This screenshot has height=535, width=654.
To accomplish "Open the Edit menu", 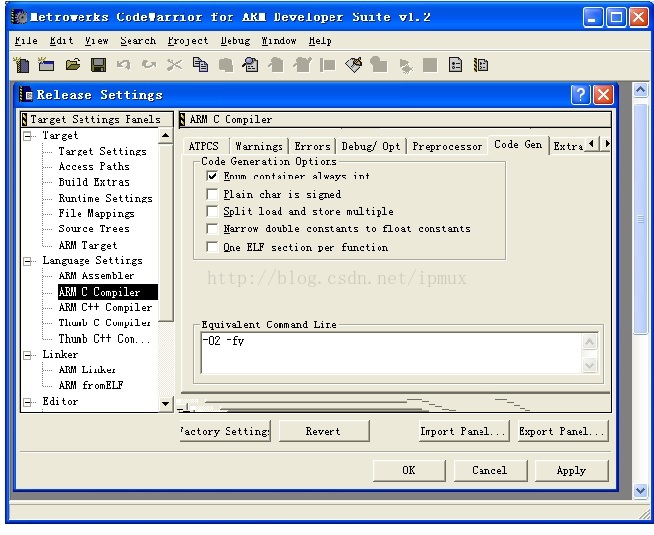I will point(61,41).
